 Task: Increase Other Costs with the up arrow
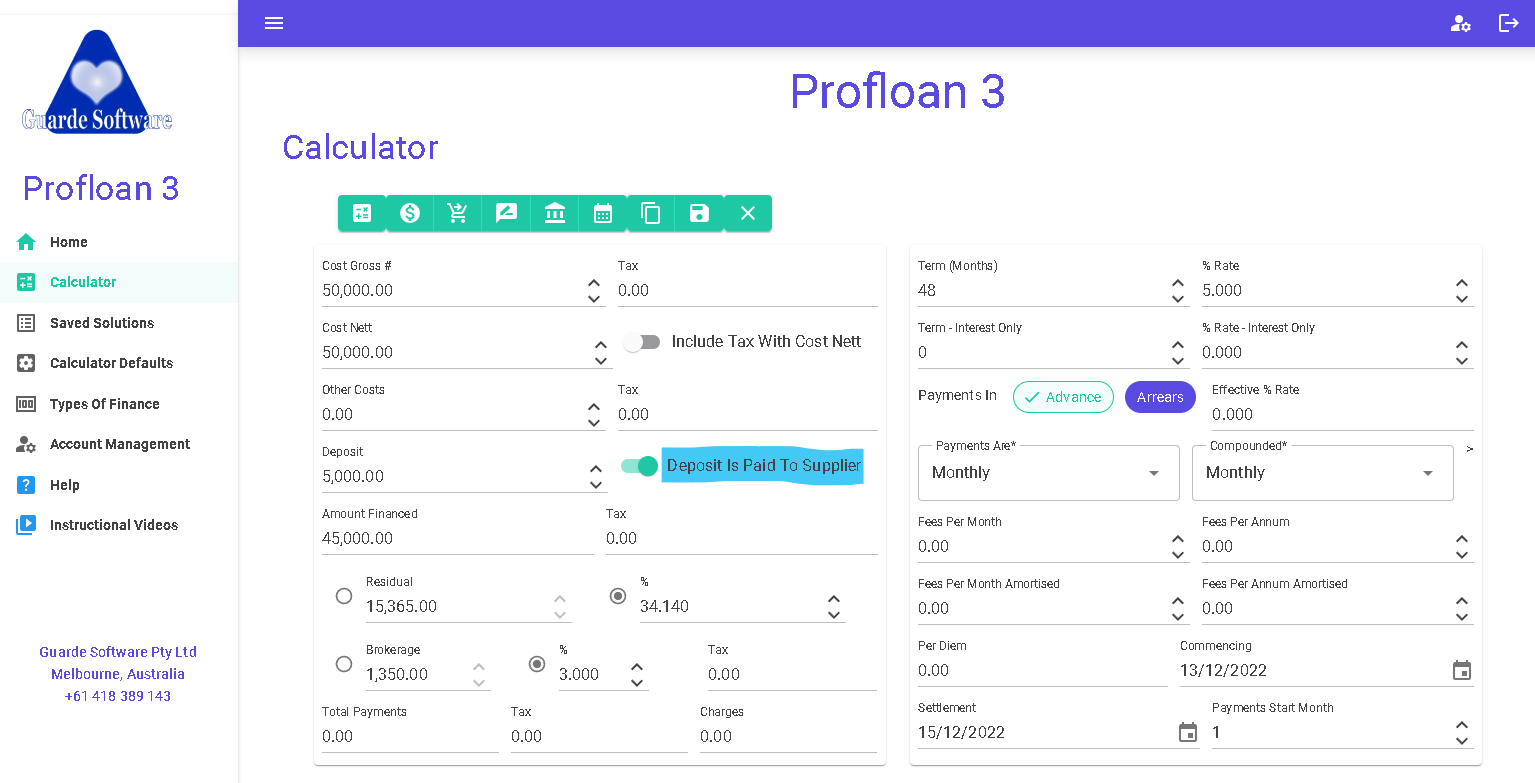tap(594, 407)
